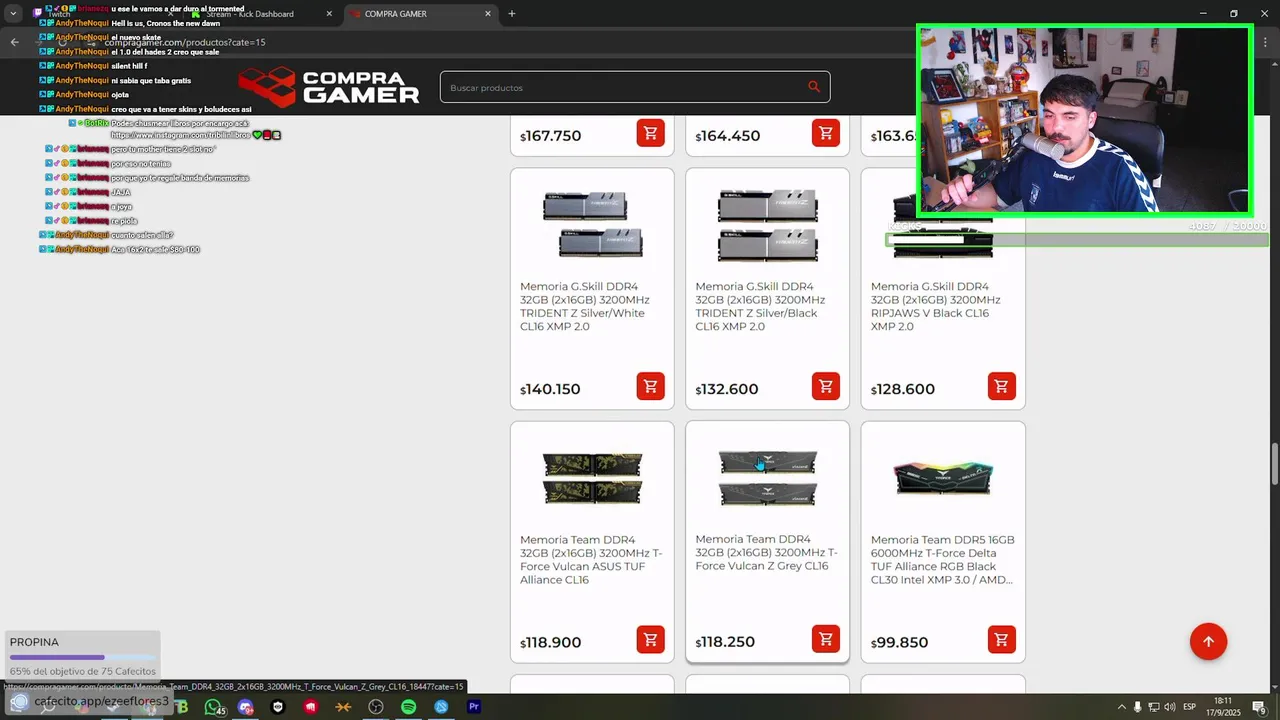Add Vulcan Z Grey $118.250 to cart
Screen dimensions: 1280x720
pyautogui.click(x=825, y=639)
